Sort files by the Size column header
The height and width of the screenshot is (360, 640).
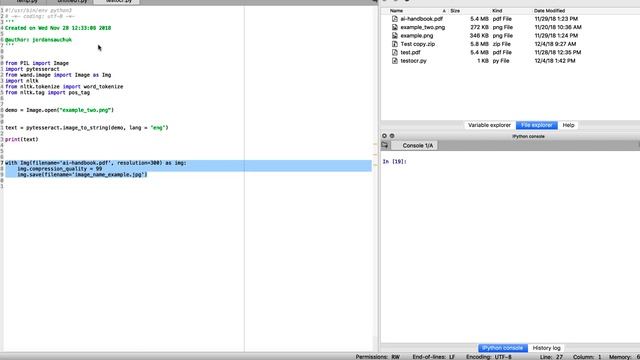coord(455,11)
